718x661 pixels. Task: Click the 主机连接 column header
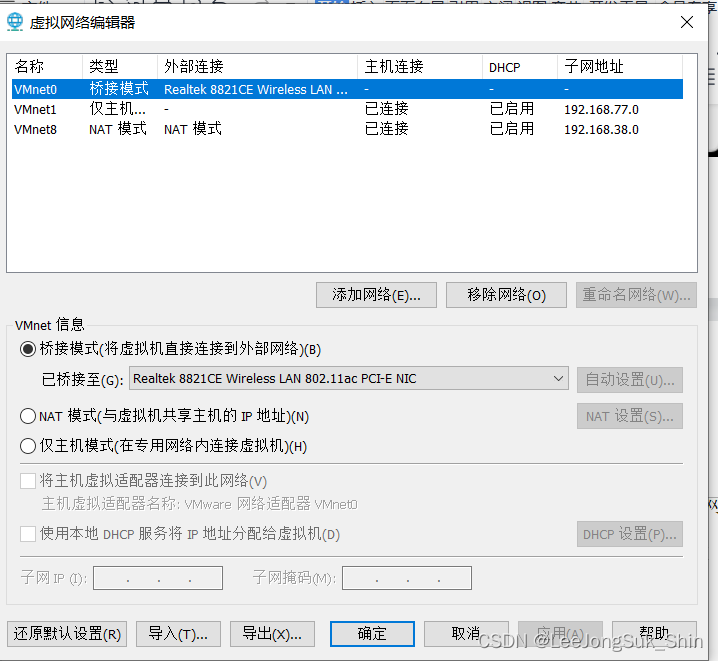pos(420,67)
